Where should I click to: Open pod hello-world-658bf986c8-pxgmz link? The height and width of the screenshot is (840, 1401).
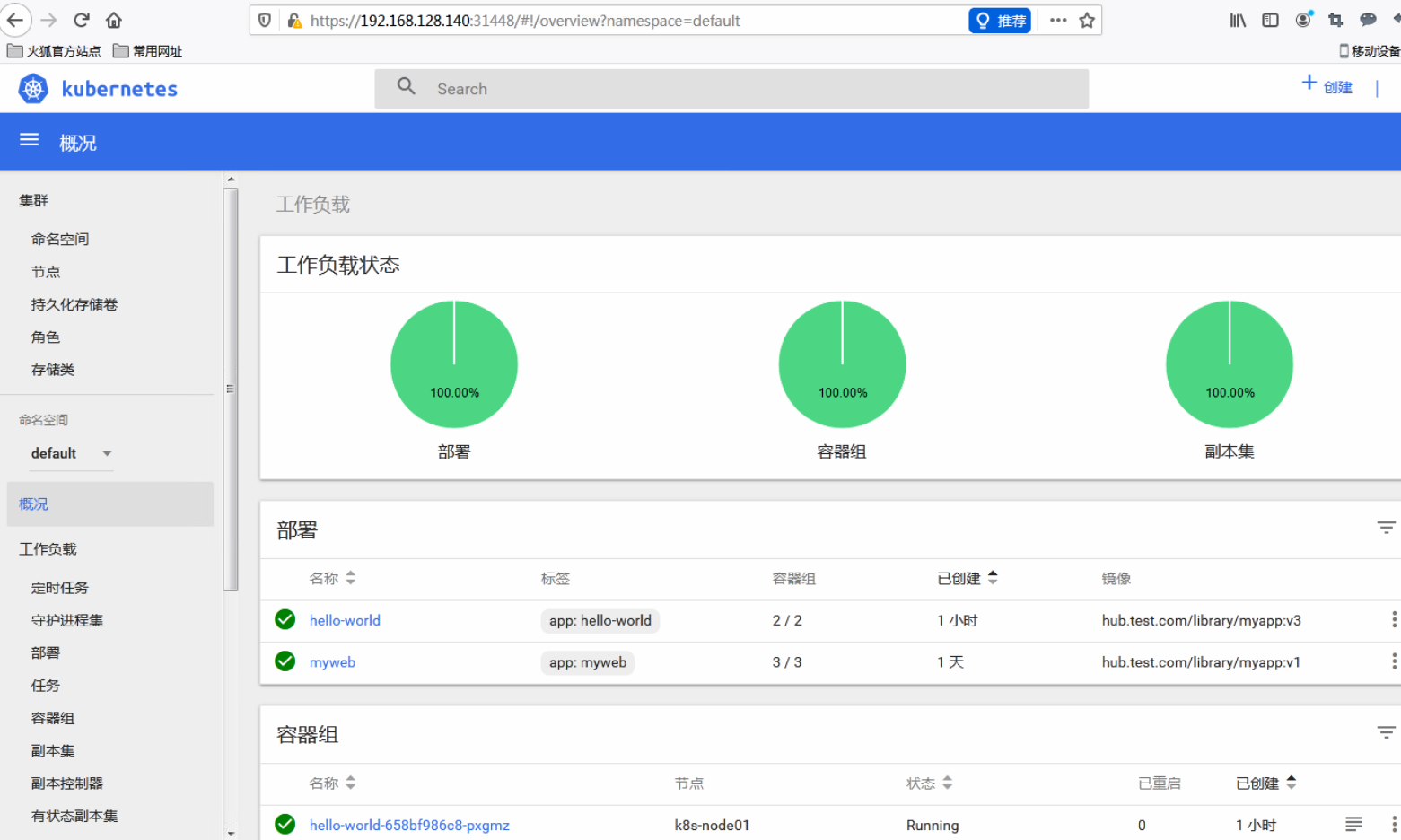(x=409, y=825)
